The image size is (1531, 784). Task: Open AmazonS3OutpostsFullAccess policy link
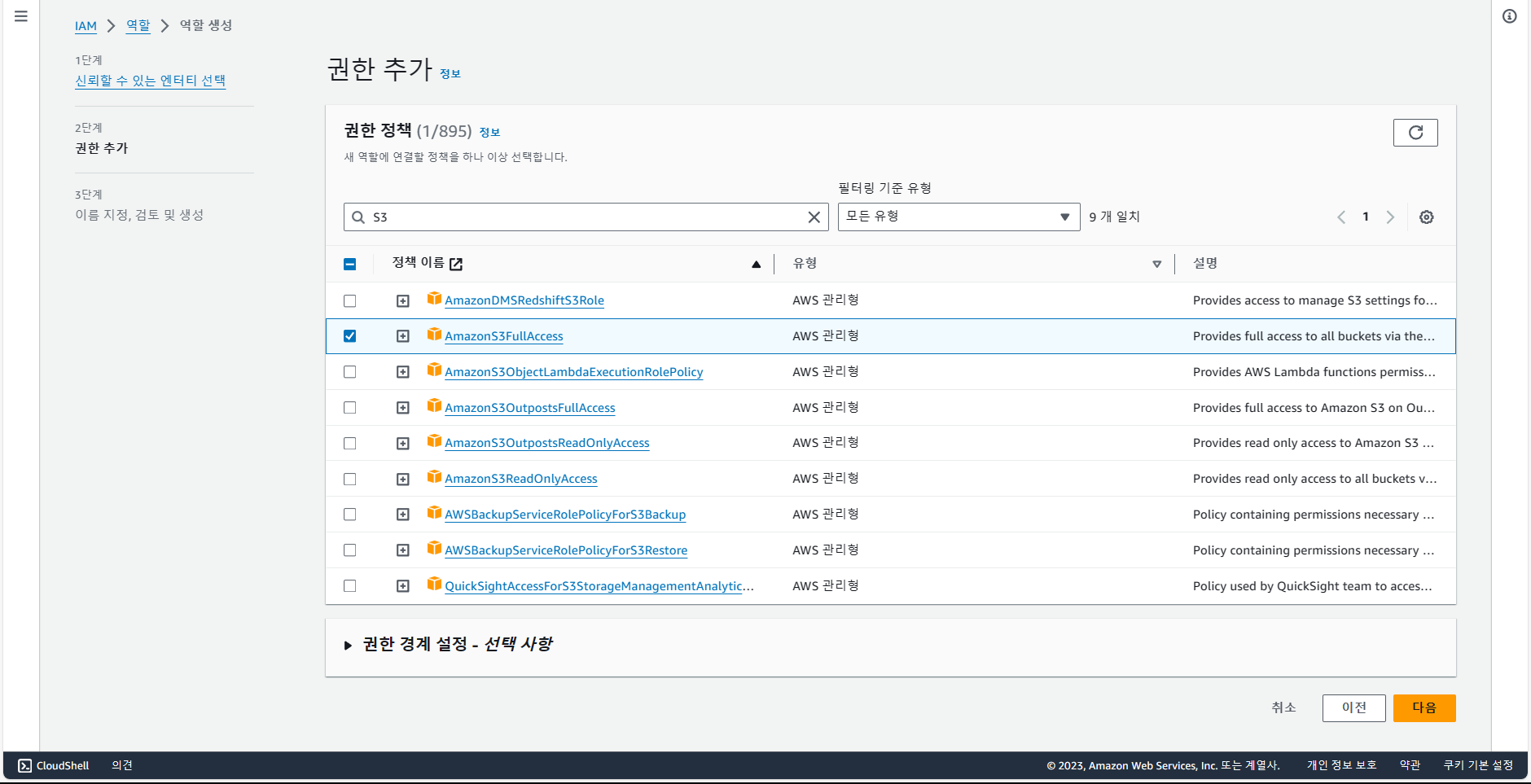[x=530, y=408]
